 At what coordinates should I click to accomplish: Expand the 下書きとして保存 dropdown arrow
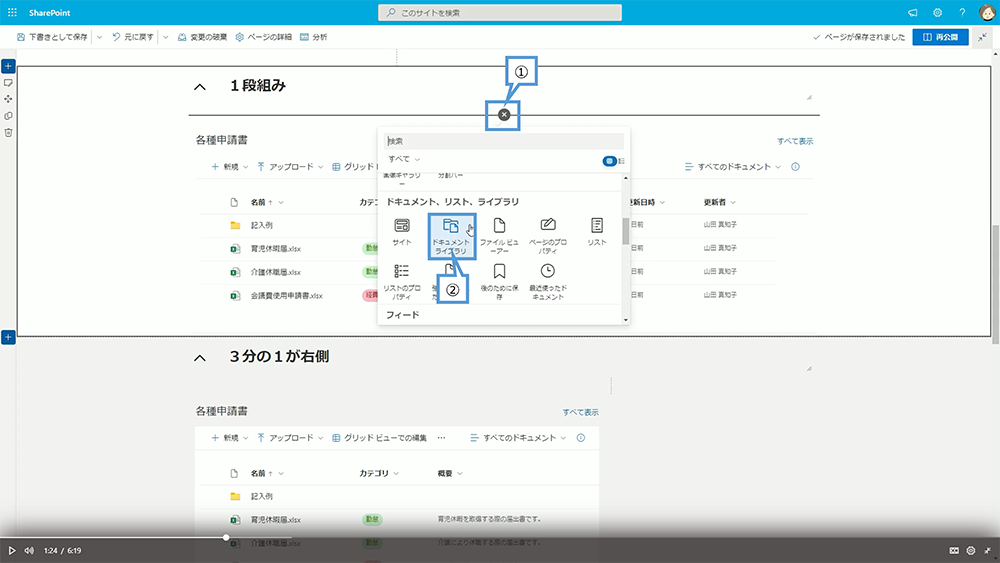click(x=99, y=37)
